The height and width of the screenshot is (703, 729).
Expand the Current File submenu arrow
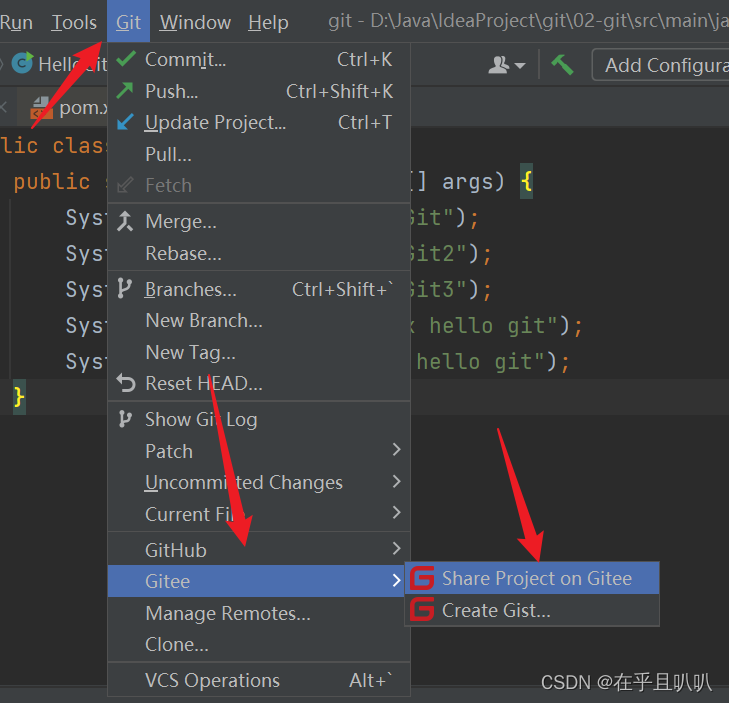tap(396, 512)
